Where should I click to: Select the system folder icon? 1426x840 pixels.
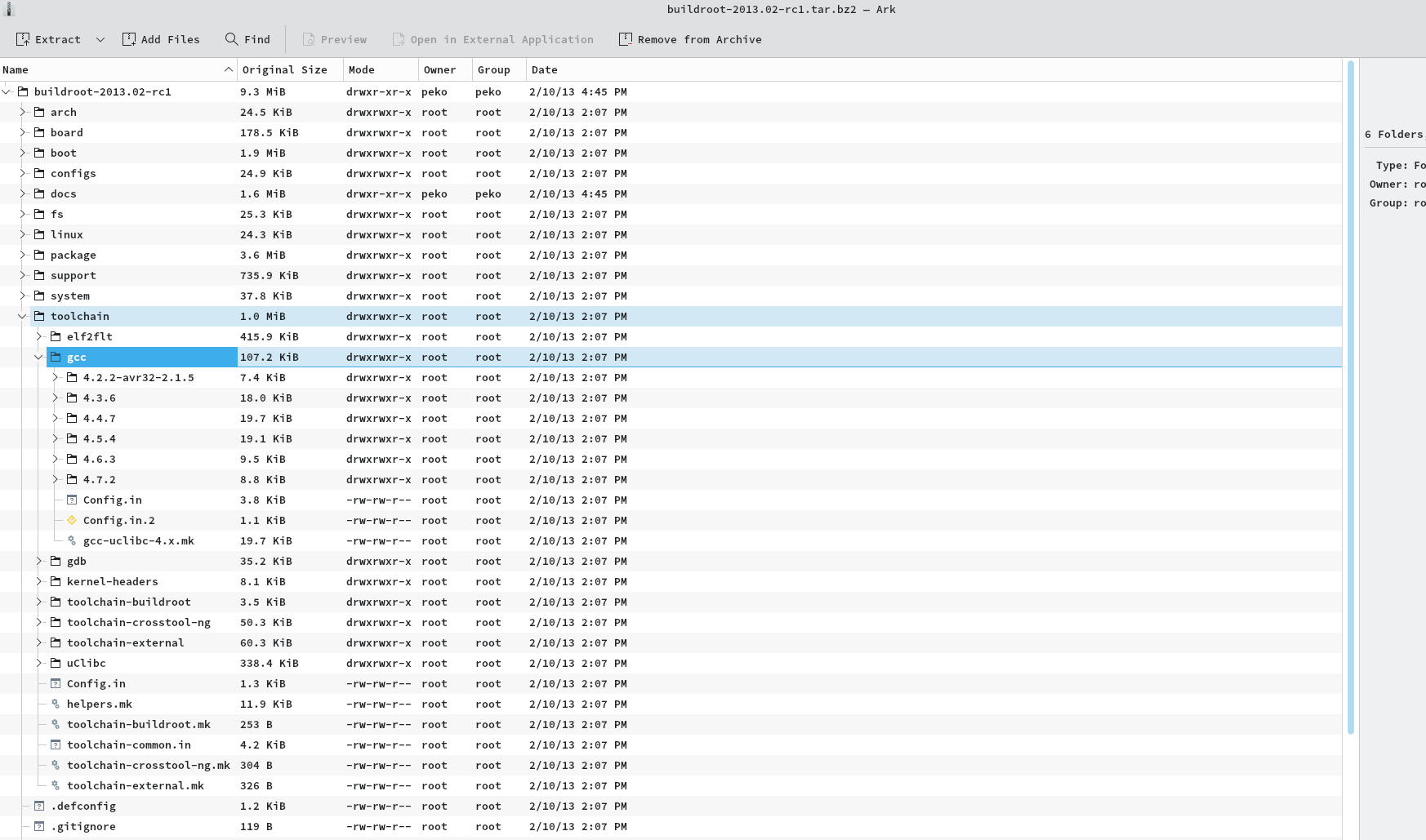39,296
